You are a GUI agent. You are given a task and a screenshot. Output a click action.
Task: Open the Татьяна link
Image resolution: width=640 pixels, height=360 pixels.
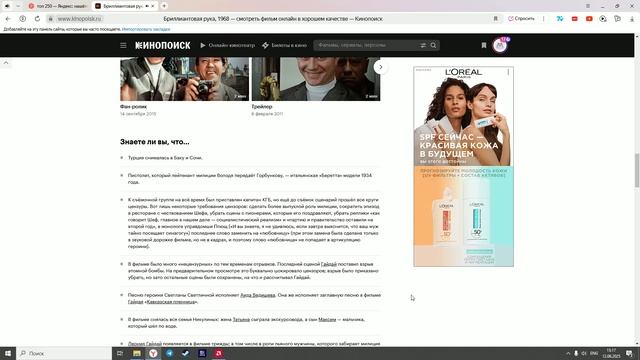point(241,320)
